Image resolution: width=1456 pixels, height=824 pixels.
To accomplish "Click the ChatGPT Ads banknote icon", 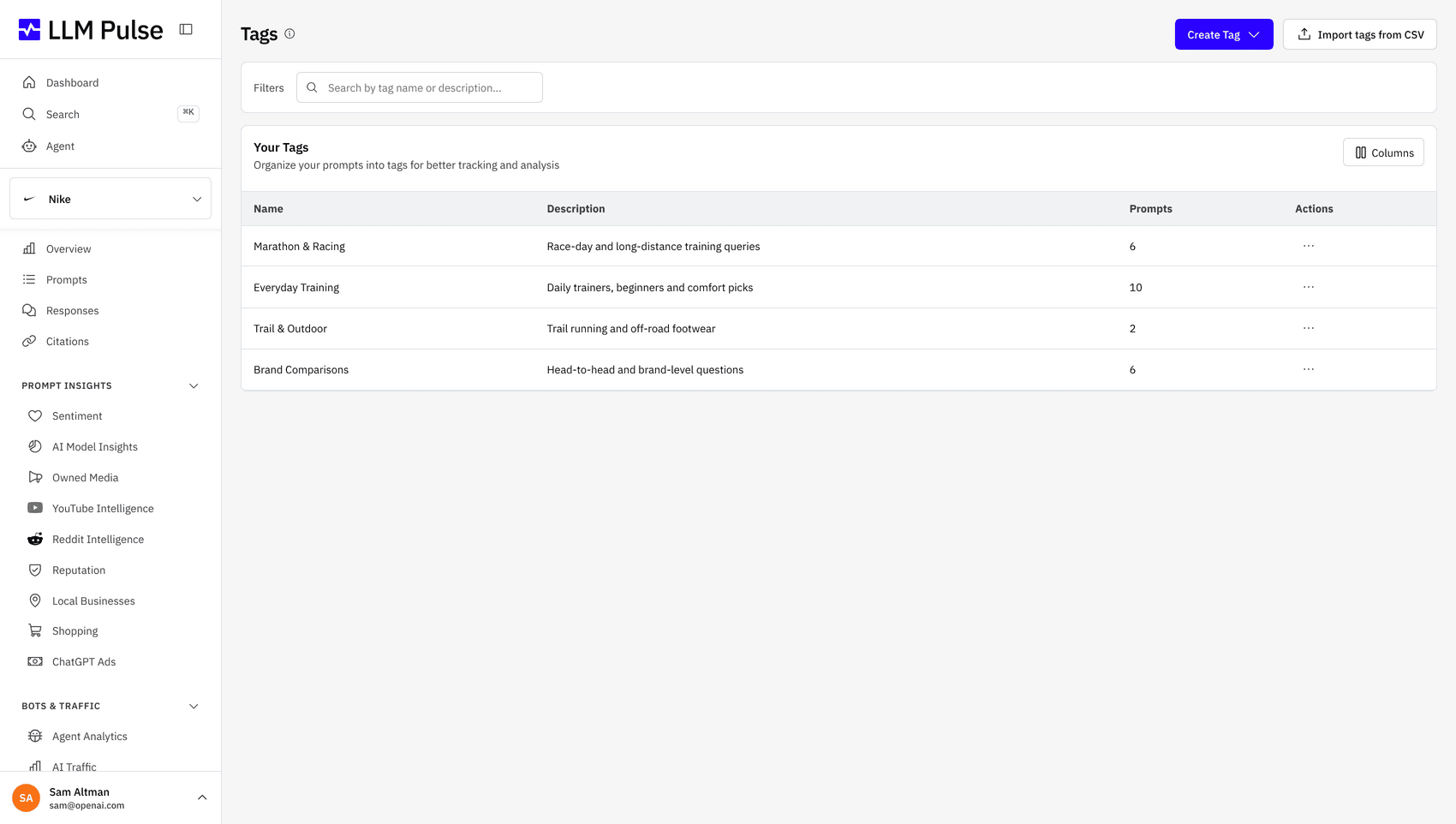I will [35, 661].
